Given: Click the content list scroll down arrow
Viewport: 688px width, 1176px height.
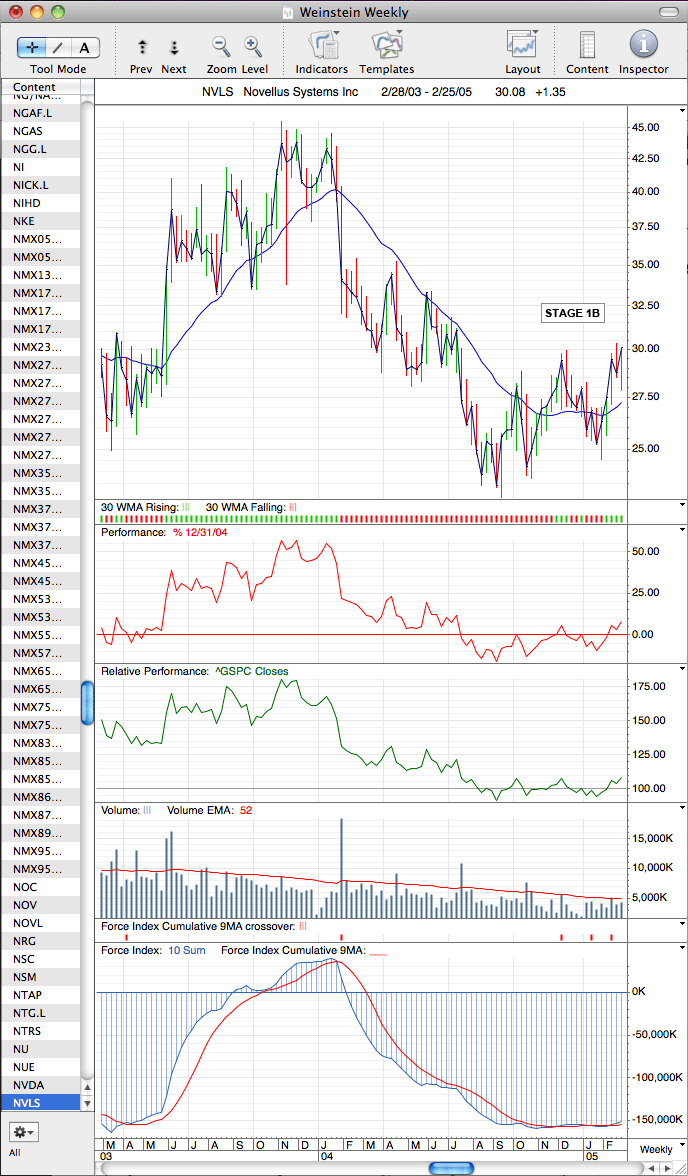Looking at the screenshot, I should click(x=88, y=1103).
